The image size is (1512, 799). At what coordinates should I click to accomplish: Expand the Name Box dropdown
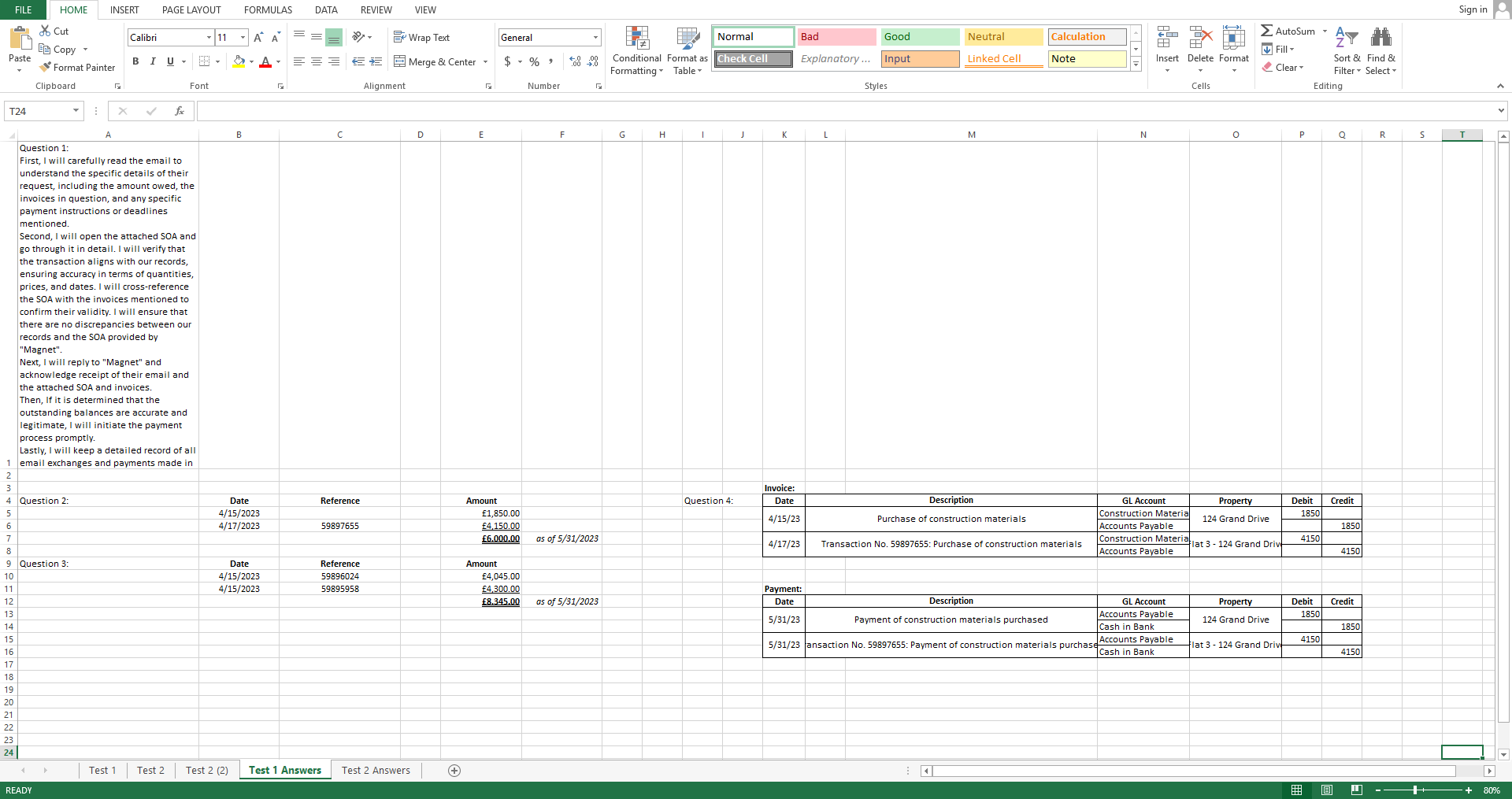pos(76,111)
